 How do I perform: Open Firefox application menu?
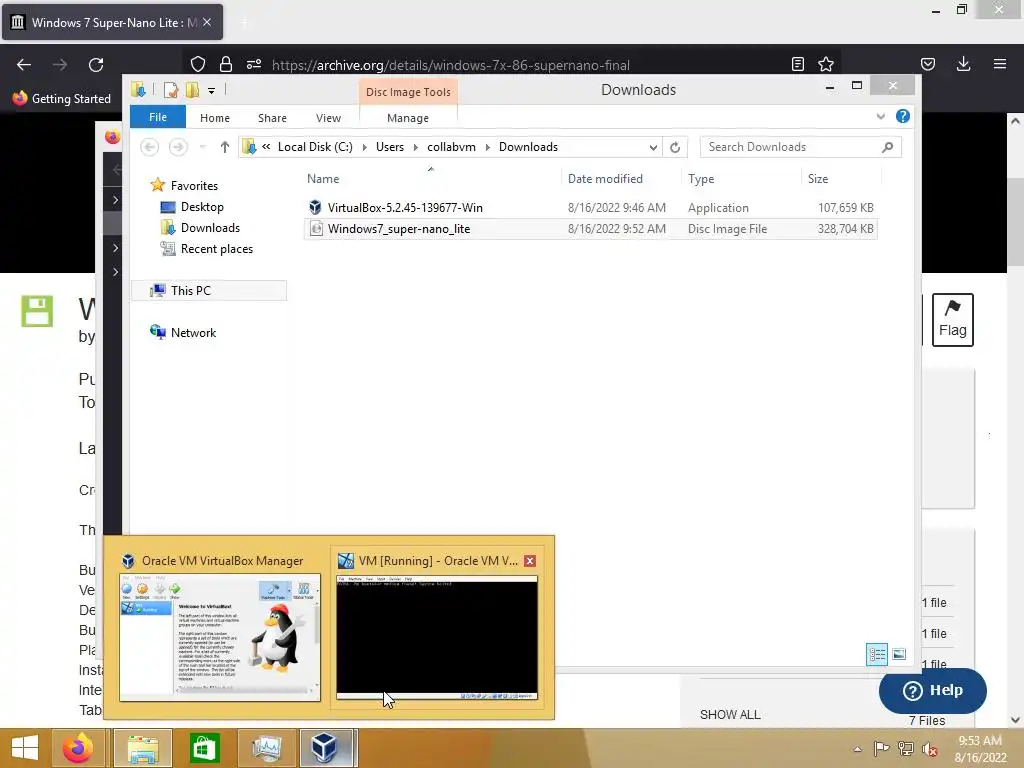(x=1000, y=64)
